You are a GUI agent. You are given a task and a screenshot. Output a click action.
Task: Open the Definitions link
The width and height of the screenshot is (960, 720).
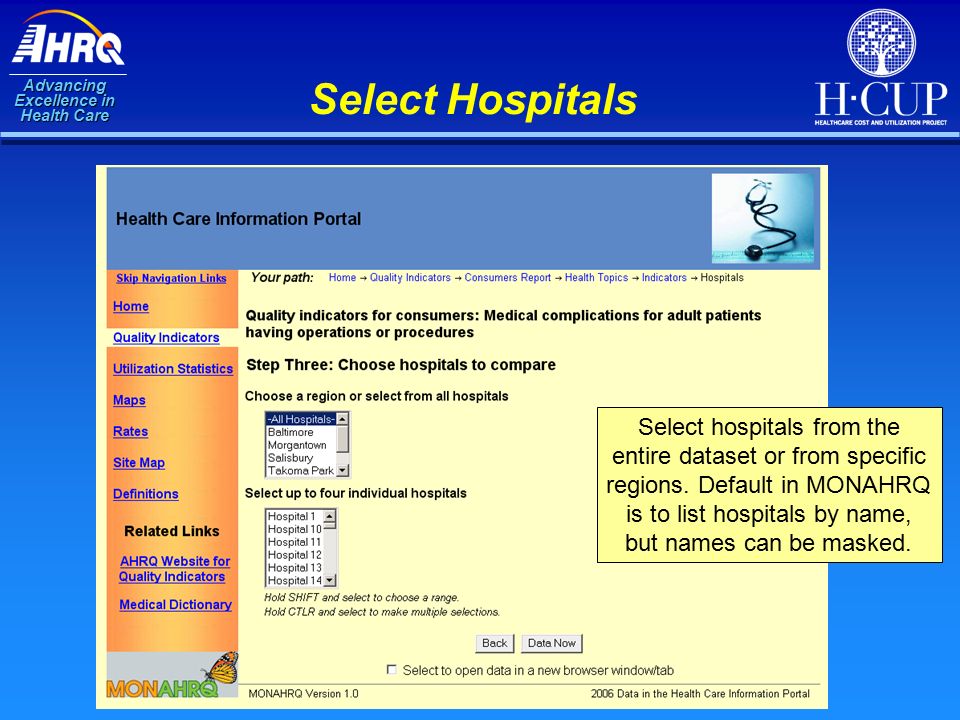point(146,493)
